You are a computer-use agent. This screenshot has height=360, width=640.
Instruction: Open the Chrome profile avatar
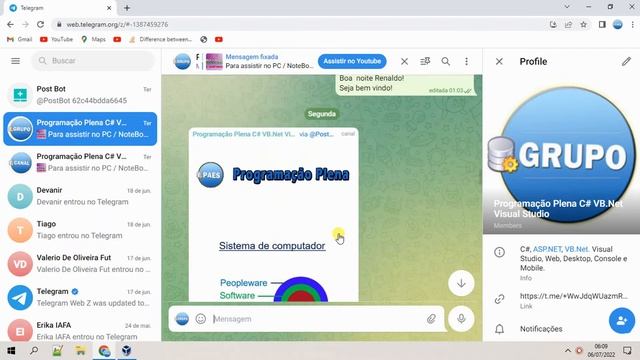click(618, 24)
